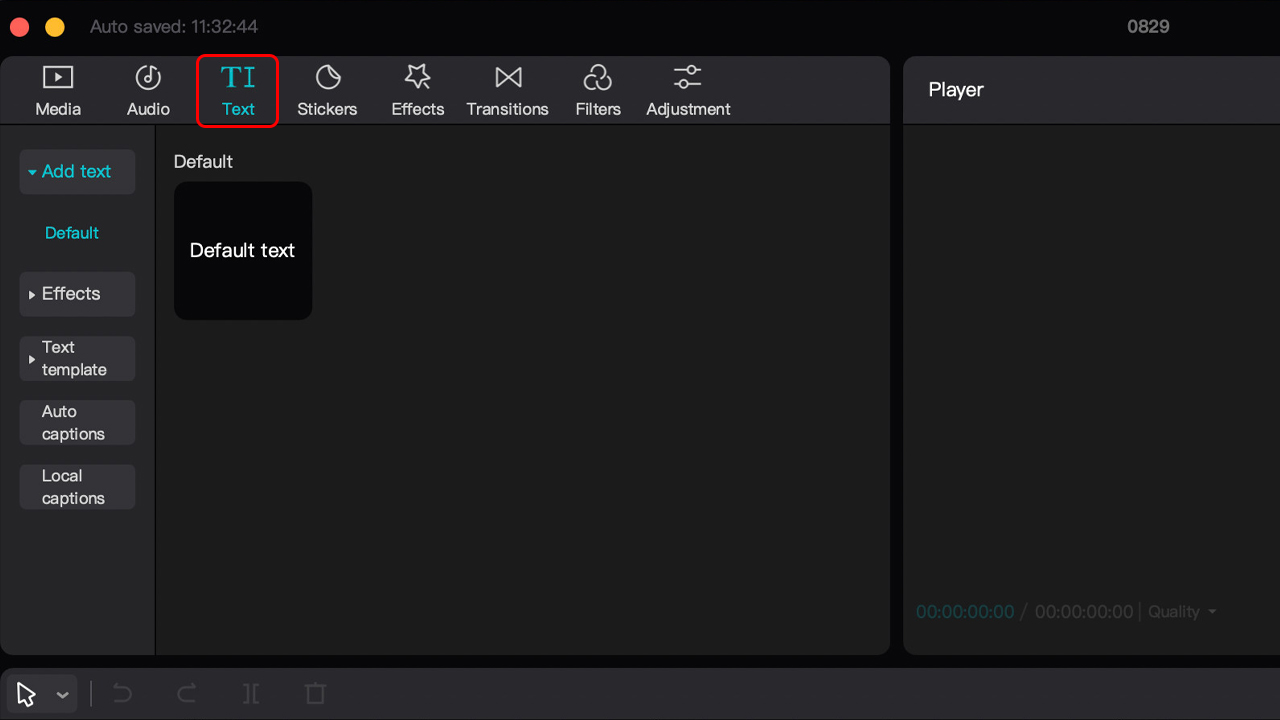Choose the Default text thumbnail

click(243, 251)
